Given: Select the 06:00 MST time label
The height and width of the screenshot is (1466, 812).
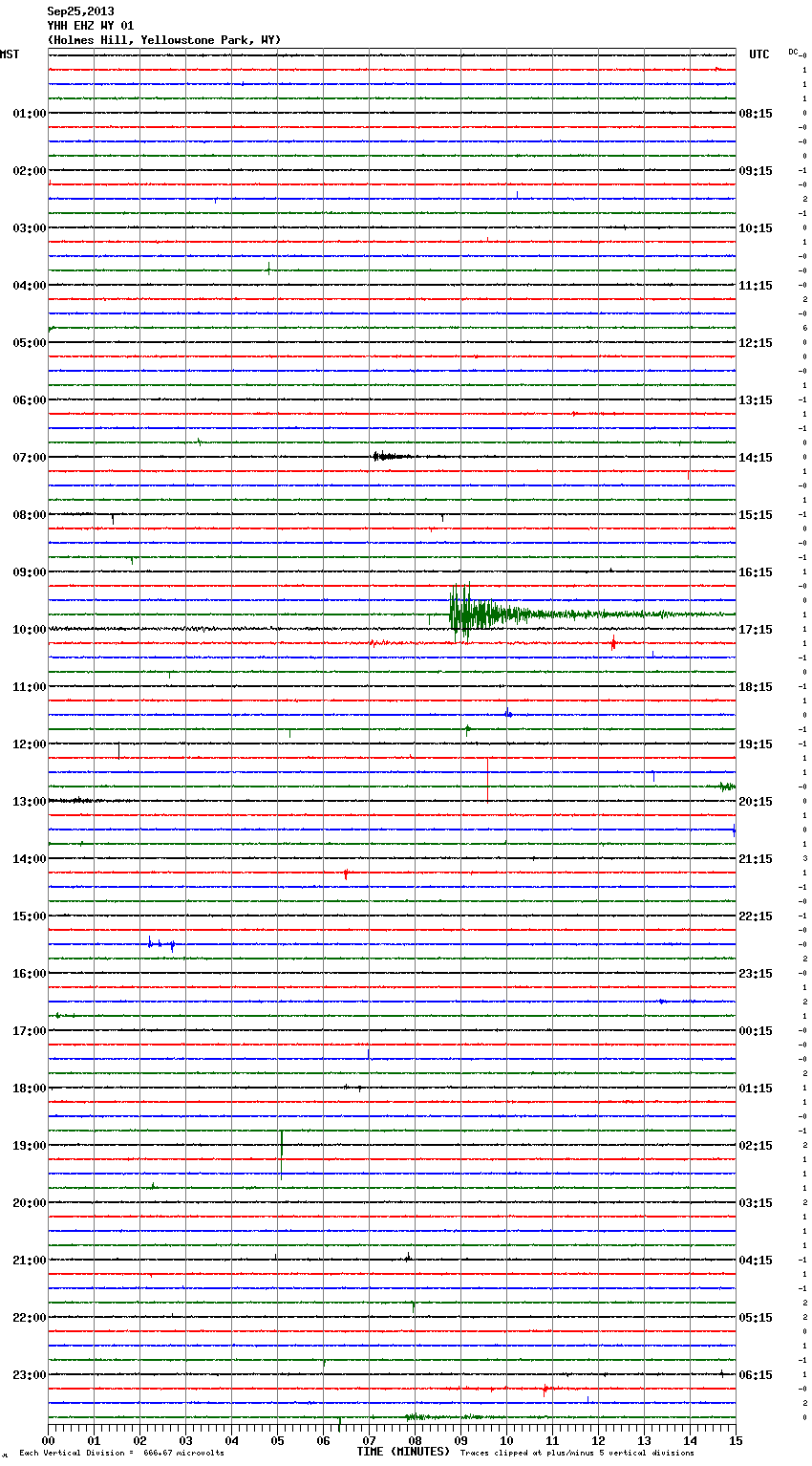Looking at the screenshot, I should click(30, 400).
